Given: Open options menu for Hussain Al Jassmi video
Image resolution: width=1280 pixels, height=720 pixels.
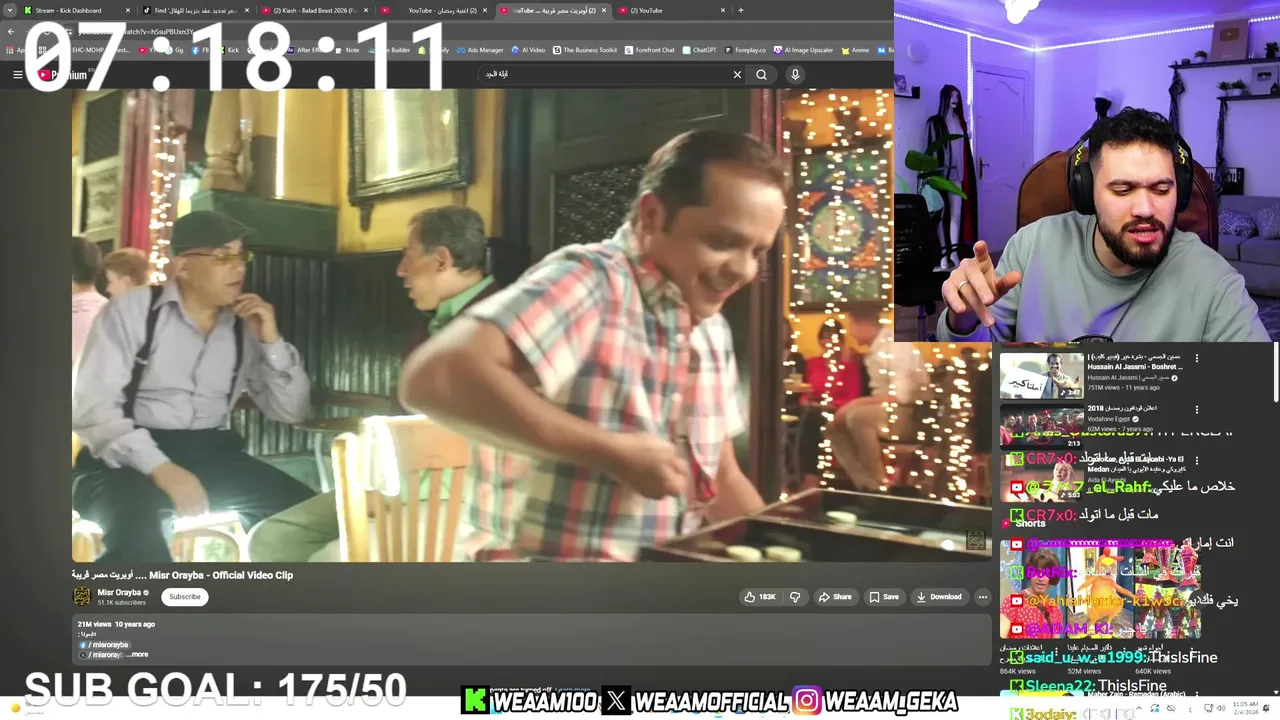Looking at the screenshot, I should (x=1197, y=358).
